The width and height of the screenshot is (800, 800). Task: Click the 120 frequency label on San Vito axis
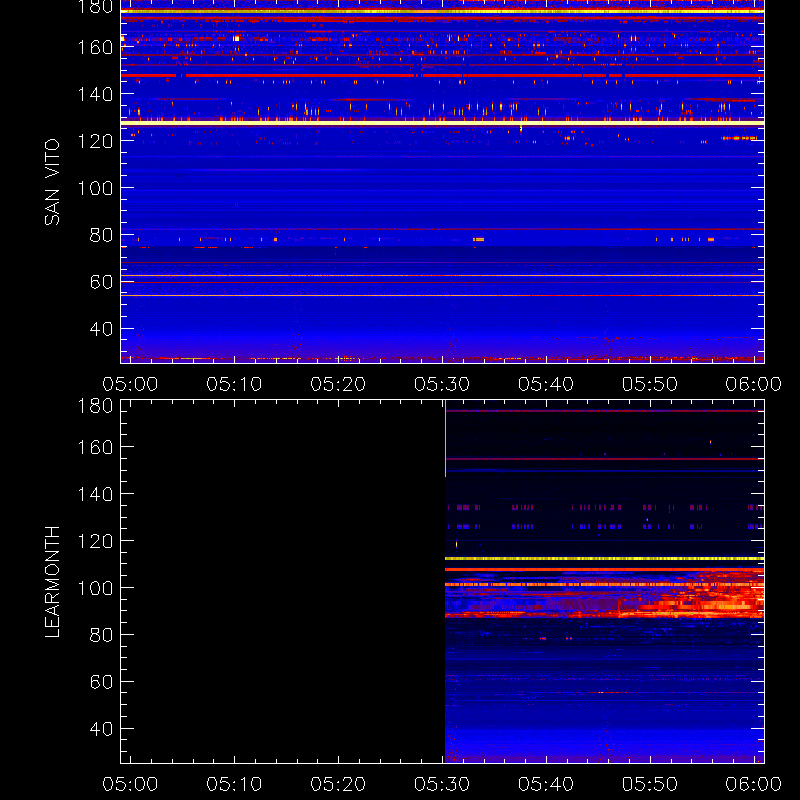95,141
